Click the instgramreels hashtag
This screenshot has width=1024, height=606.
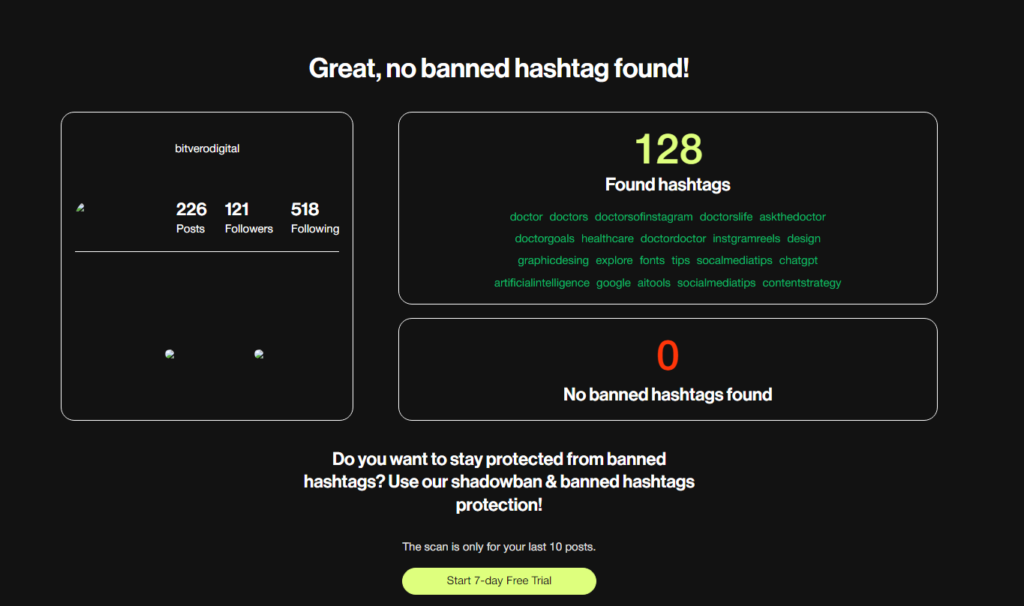click(746, 238)
